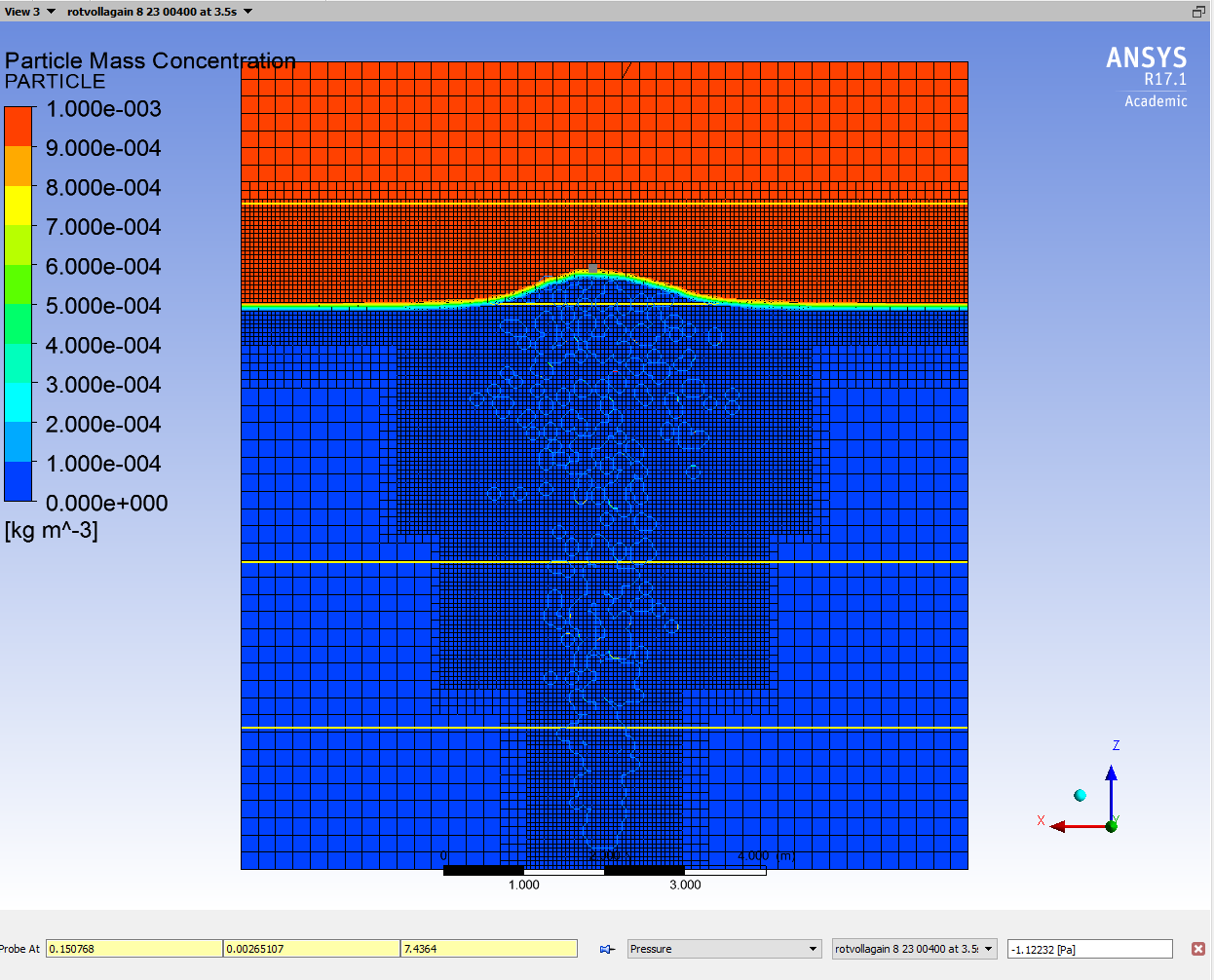This screenshot has height=980, width=1214.
Task: Open the probe case selector dropdown
Action: coord(988,949)
